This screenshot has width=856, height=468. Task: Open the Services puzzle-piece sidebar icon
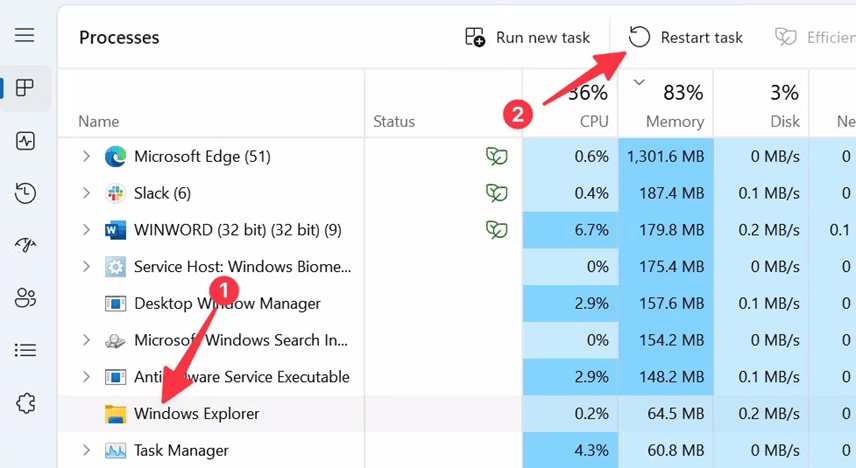pos(25,404)
